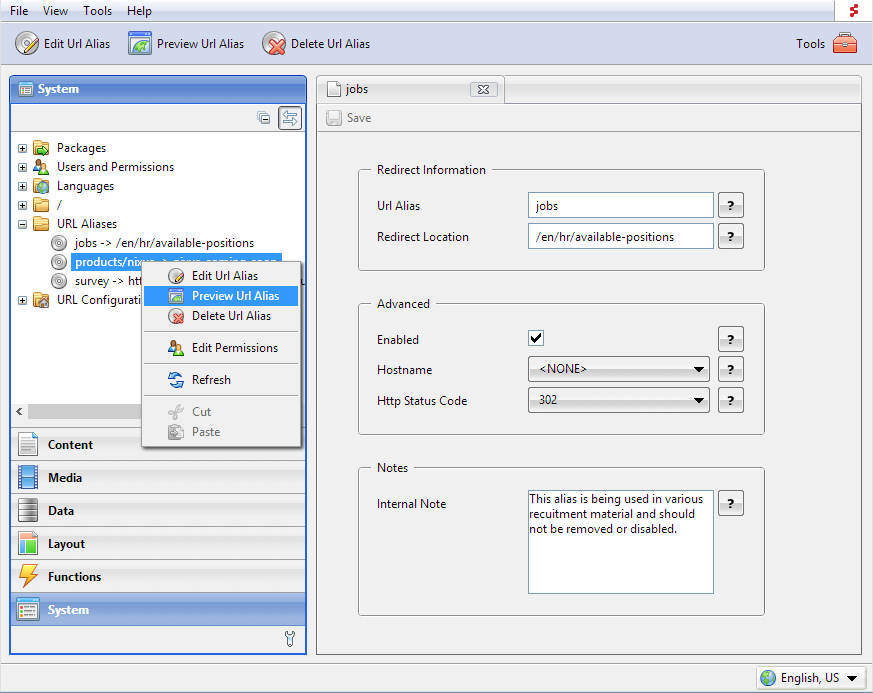Click the Edit Url Alias toolbar icon
873x693 pixels.
[x=27, y=44]
